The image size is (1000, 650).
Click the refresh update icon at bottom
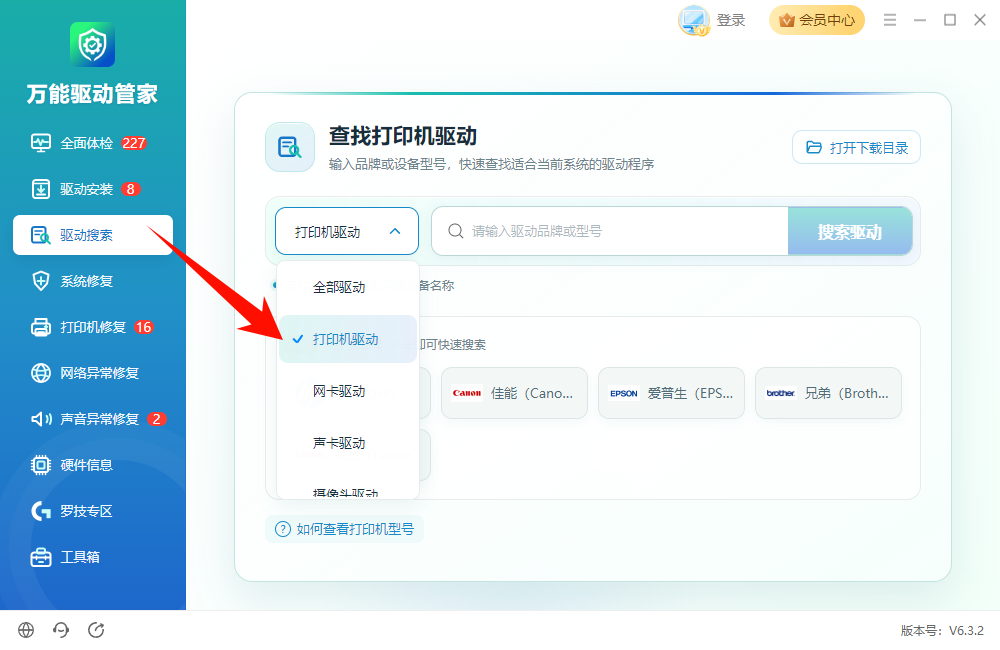96,630
